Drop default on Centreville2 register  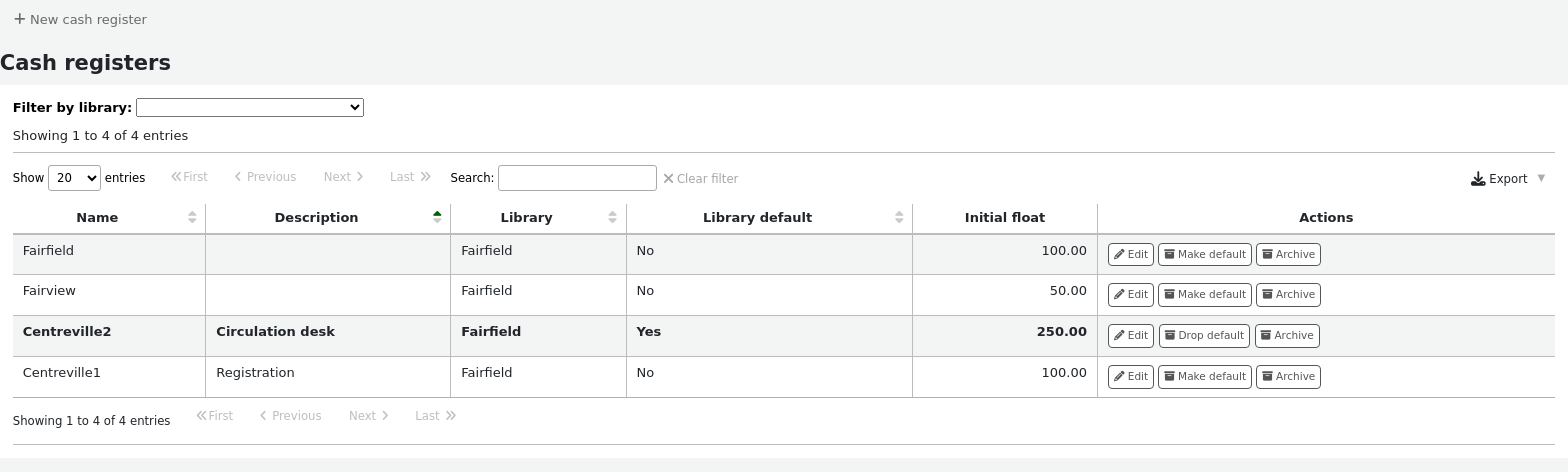1203,336
